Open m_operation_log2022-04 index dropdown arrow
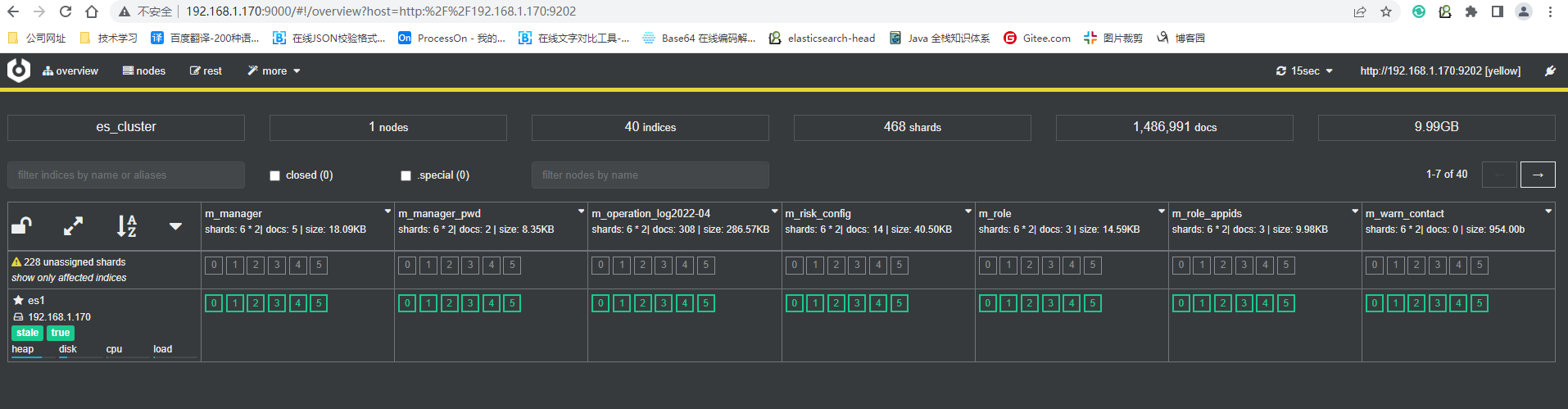Viewport: 1568px width, 409px height. 774,211
